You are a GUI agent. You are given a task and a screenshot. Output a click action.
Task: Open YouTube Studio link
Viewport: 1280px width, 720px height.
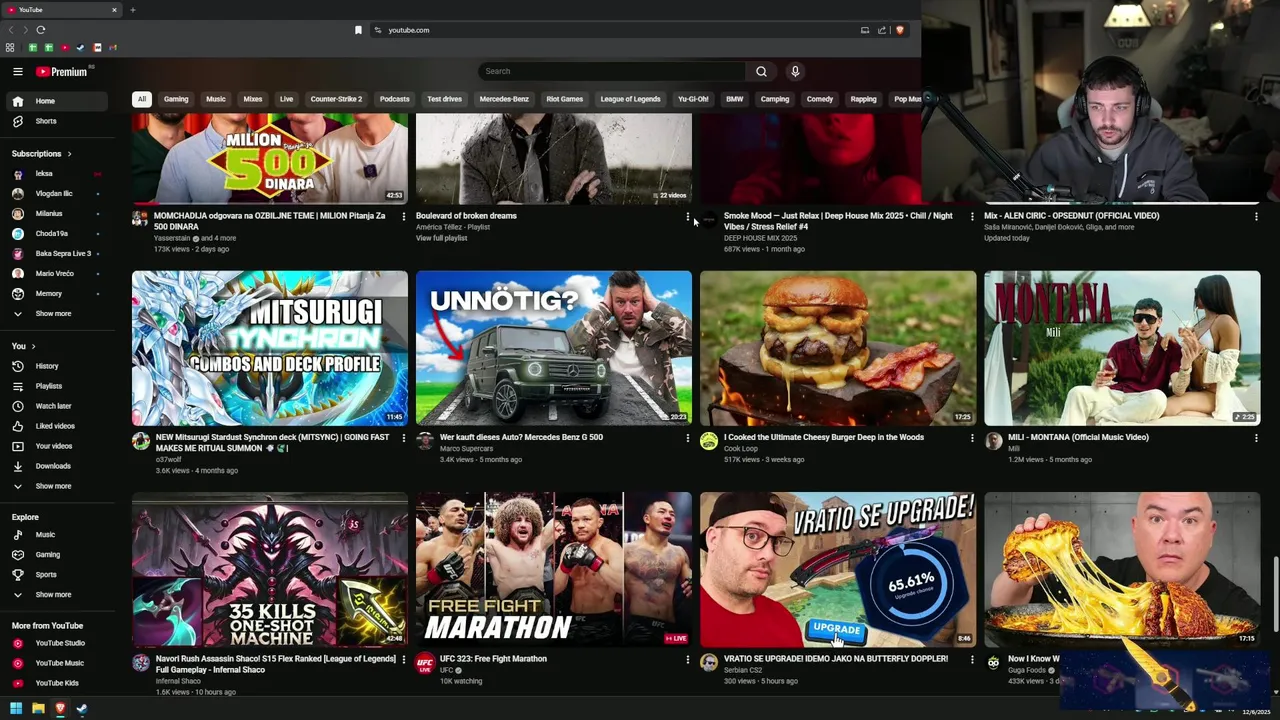coord(56,643)
